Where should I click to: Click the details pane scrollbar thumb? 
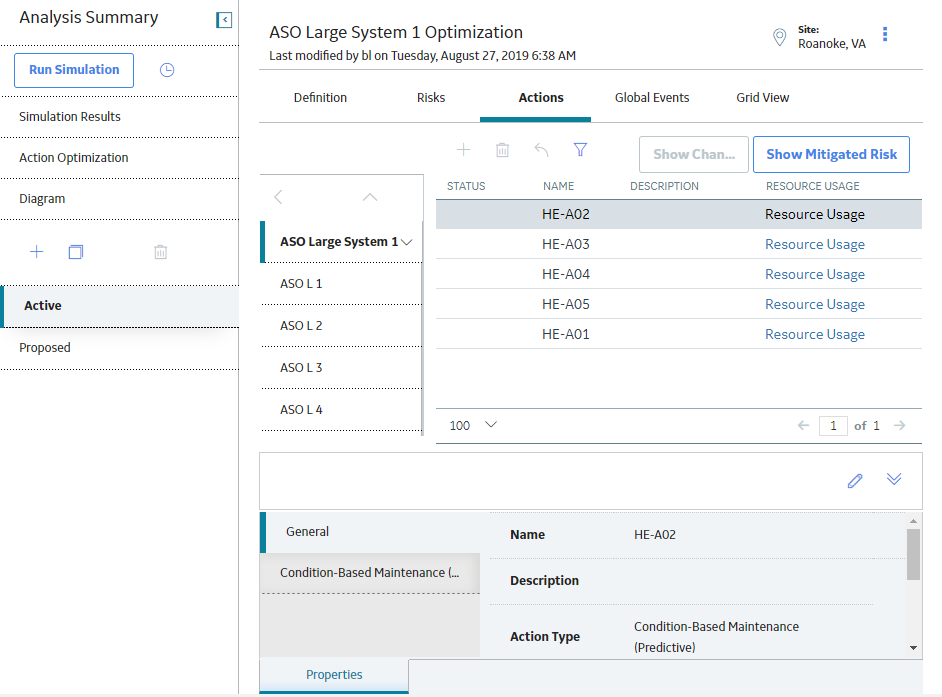[x=913, y=555]
